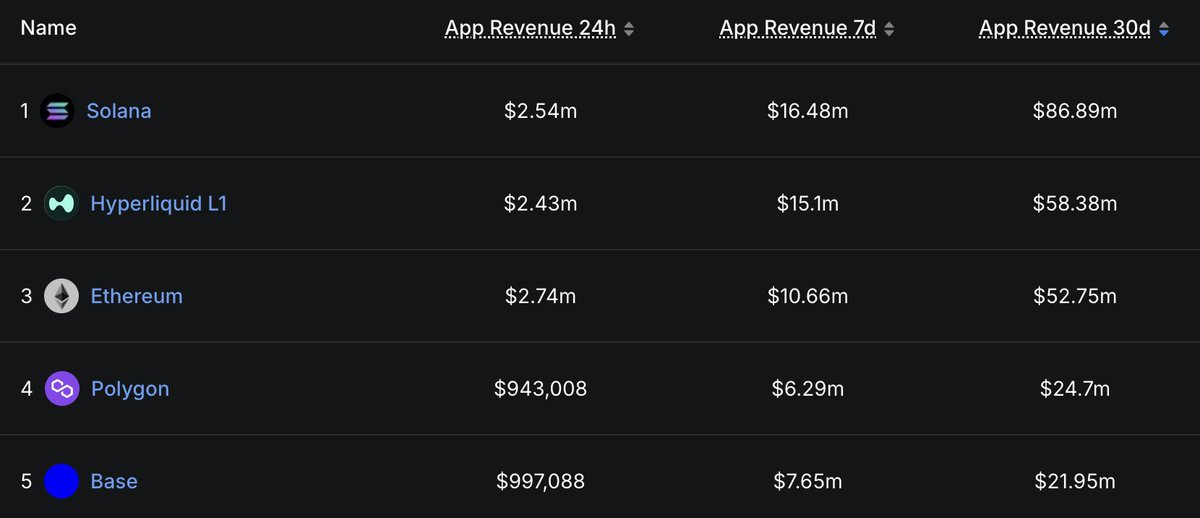
Task: Open the Solana chain link
Action: 119,111
